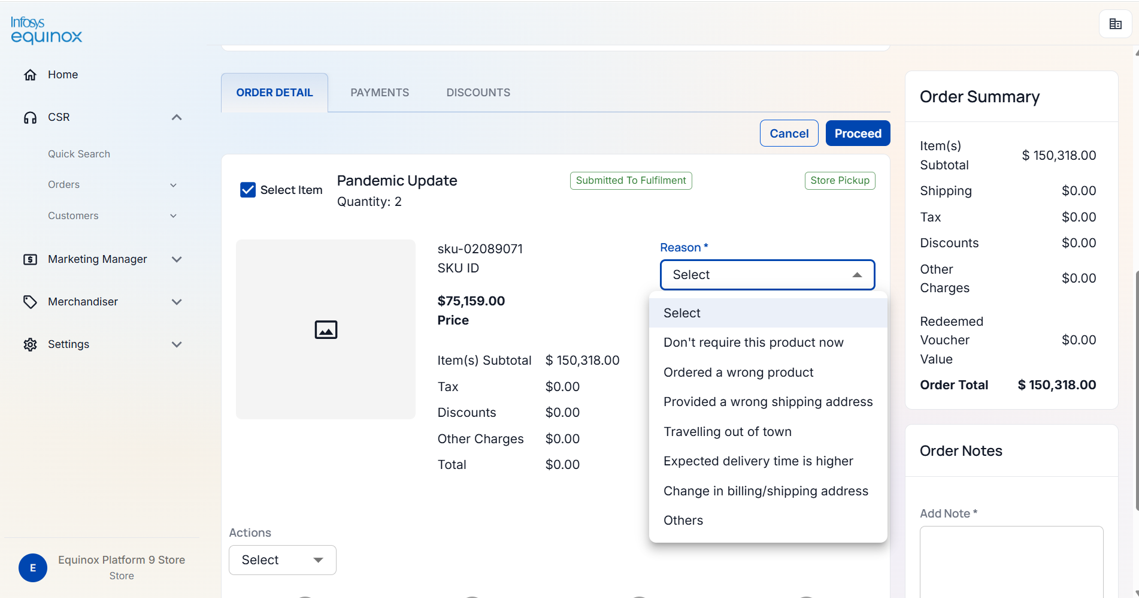Click the sku-02089071 SKU ID text
Viewport: 1139px width, 598px height.
[480, 249]
